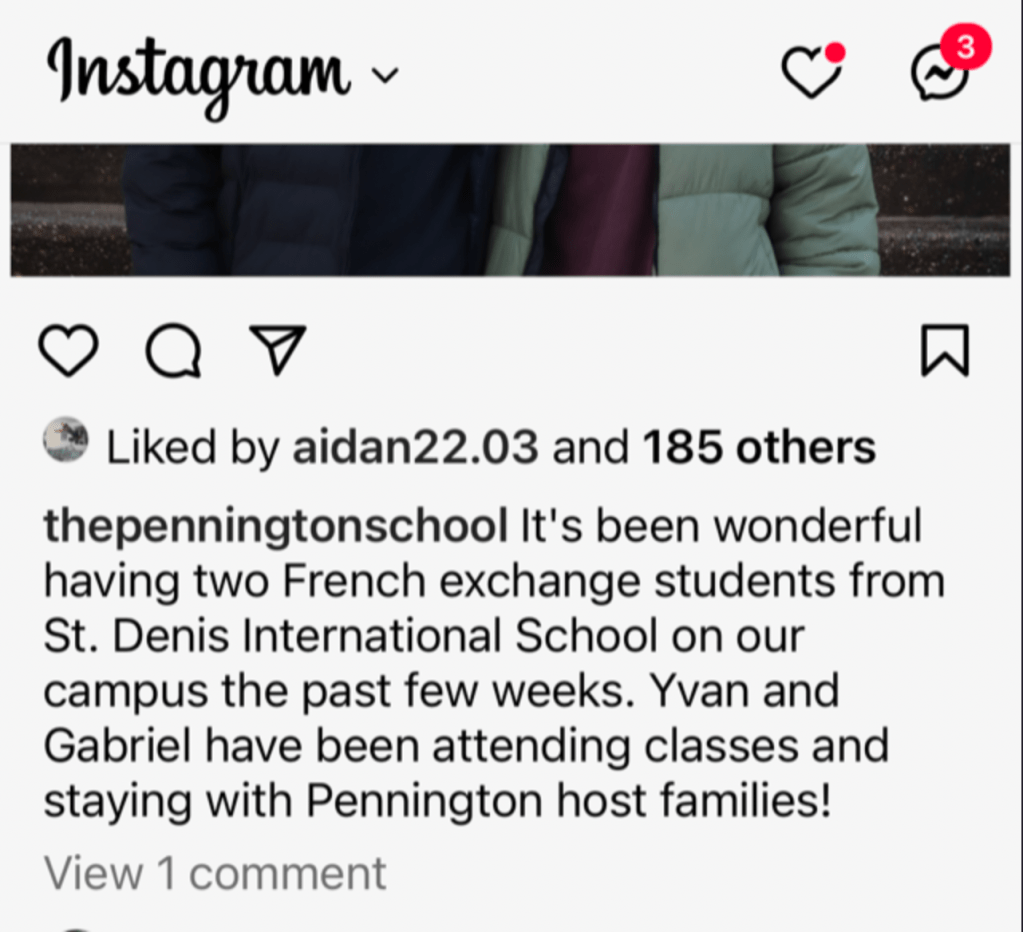Like the post with the heart icon
Screen dimensions: 1023x932
pyautogui.click(x=68, y=351)
